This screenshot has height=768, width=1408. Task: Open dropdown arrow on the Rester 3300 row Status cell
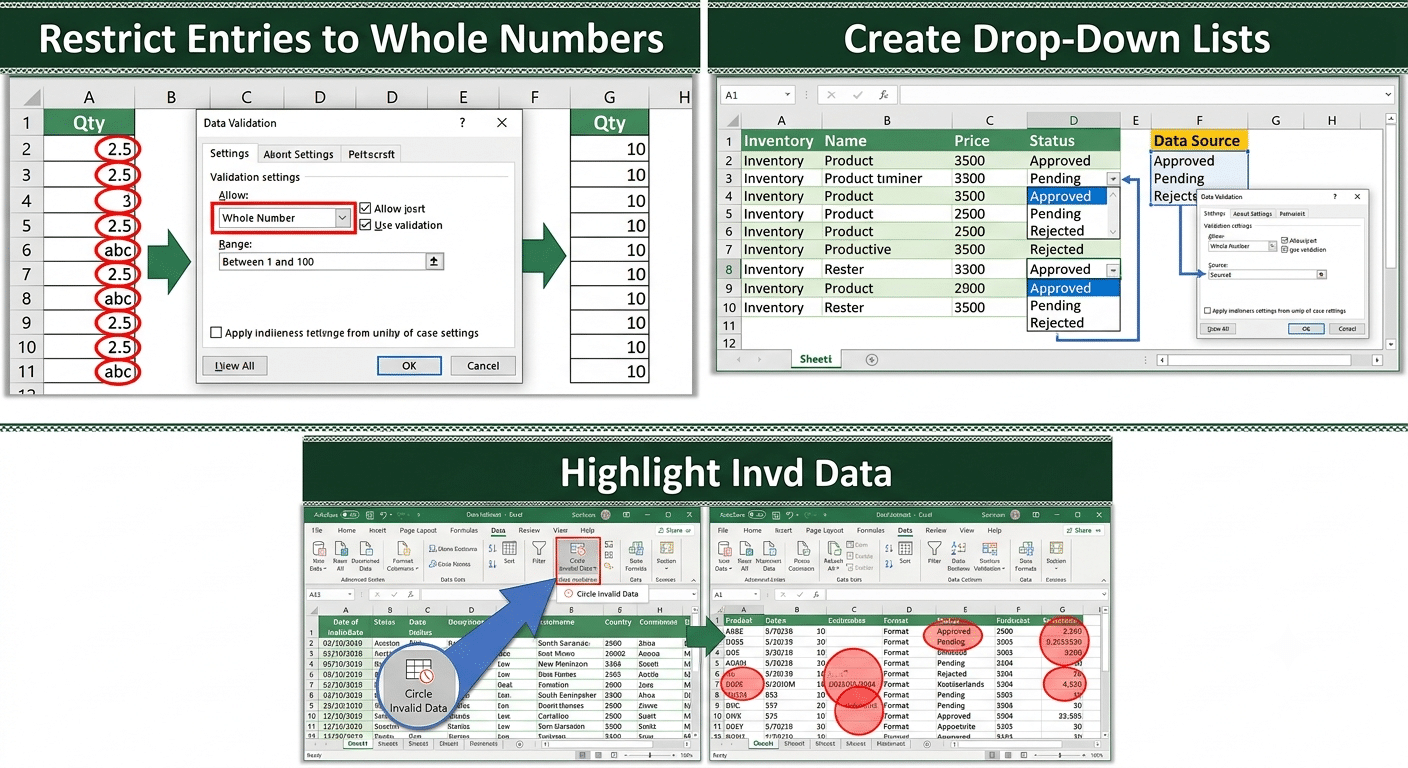tap(1113, 270)
